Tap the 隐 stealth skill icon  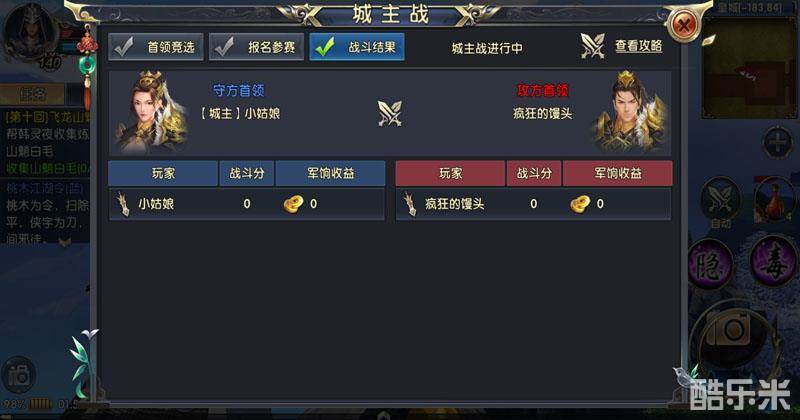pos(710,264)
